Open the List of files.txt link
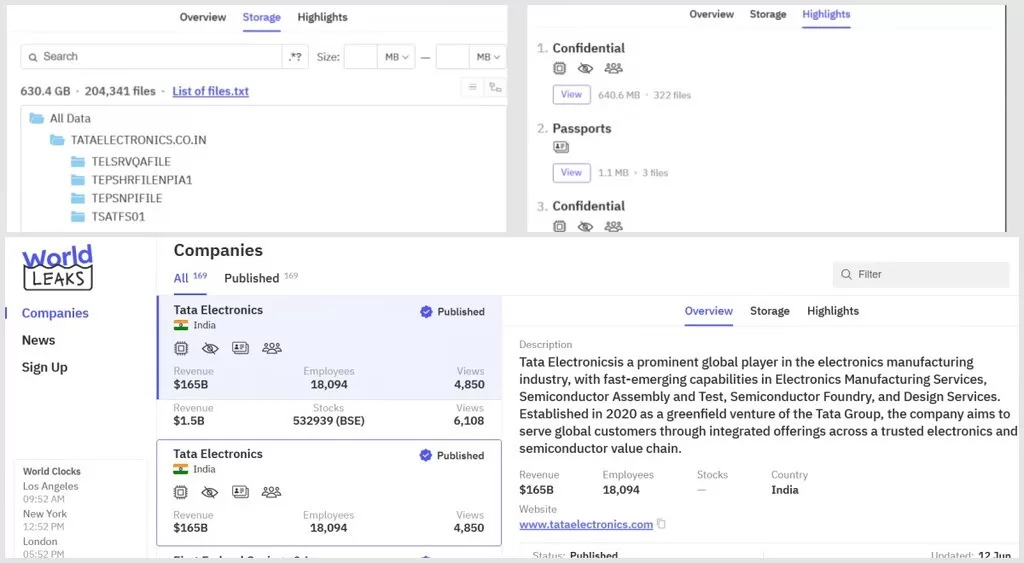Screen dimensions: 1024x563 click(x=210, y=91)
